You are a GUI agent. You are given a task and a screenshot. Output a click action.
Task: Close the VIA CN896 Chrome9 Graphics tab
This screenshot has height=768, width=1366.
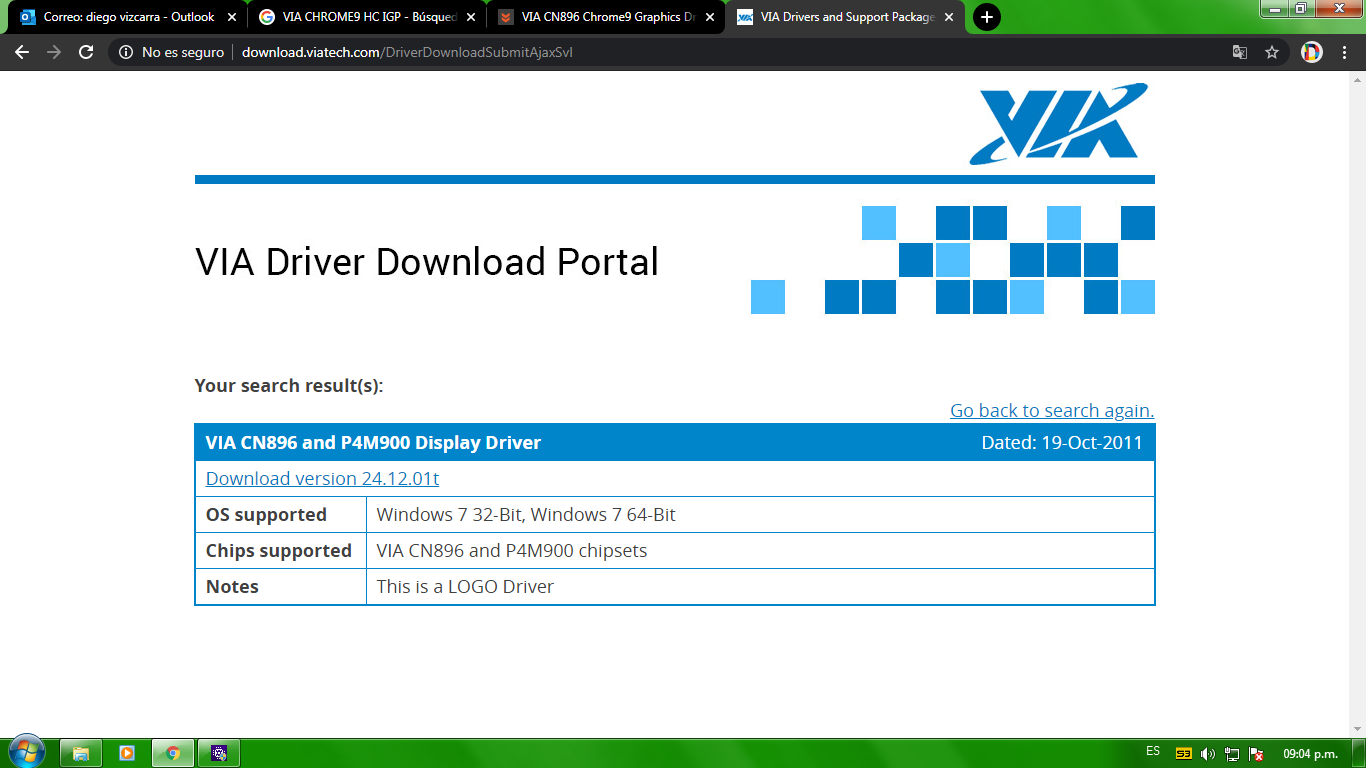(x=710, y=17)
